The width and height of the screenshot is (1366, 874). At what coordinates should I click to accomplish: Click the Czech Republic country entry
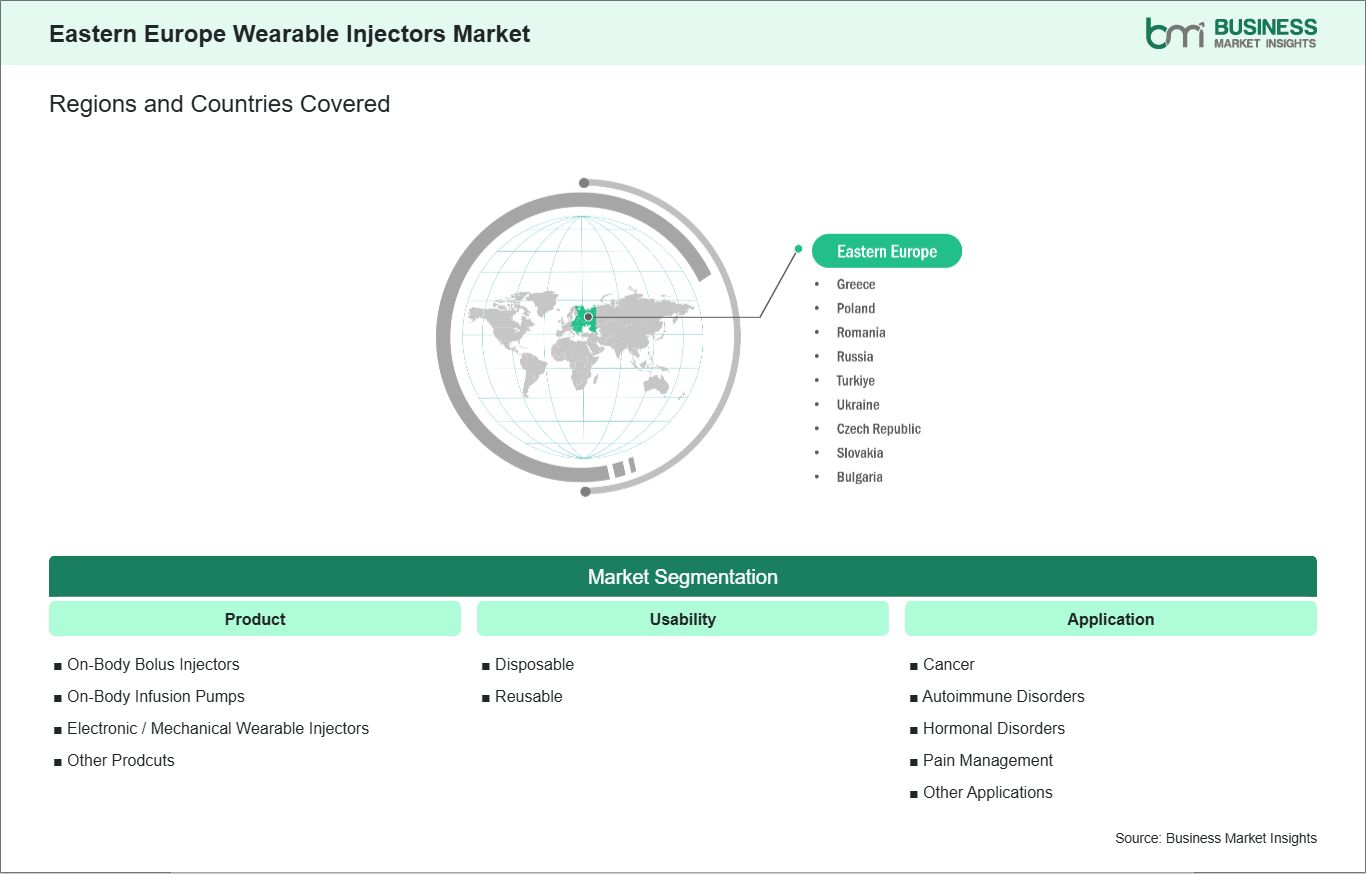[x=879, y=429]
